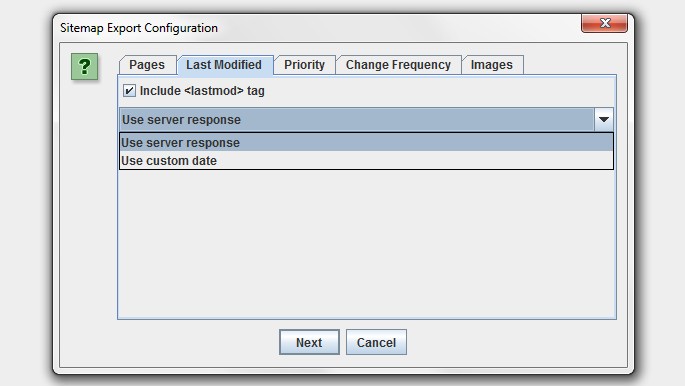
Task: Click the black triangle at the combo box's right
Action: point(604,119)
